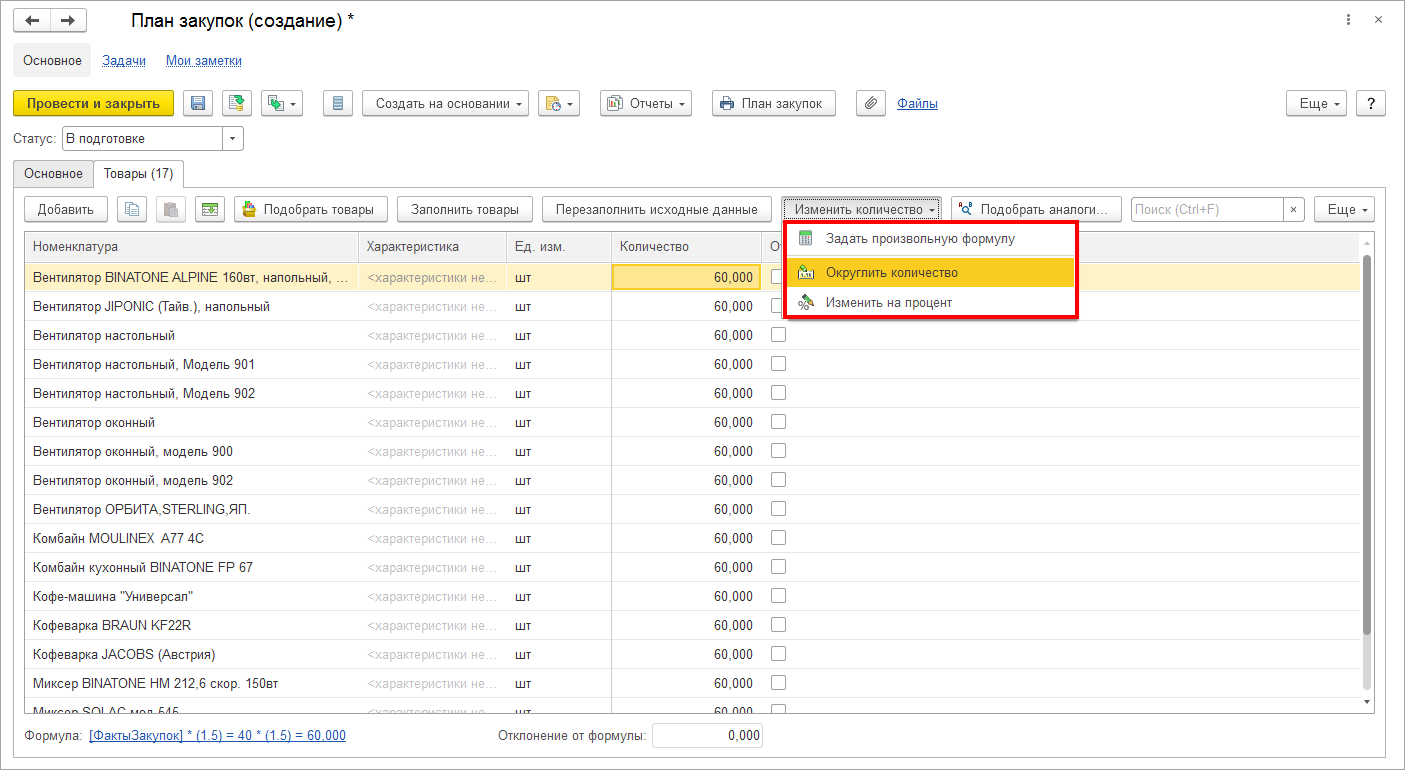This screenshot has width=1405, height=770.
Task: Toggle checkbox for Комбайн MOULINEX A77 4C
Action: [778, 538]
